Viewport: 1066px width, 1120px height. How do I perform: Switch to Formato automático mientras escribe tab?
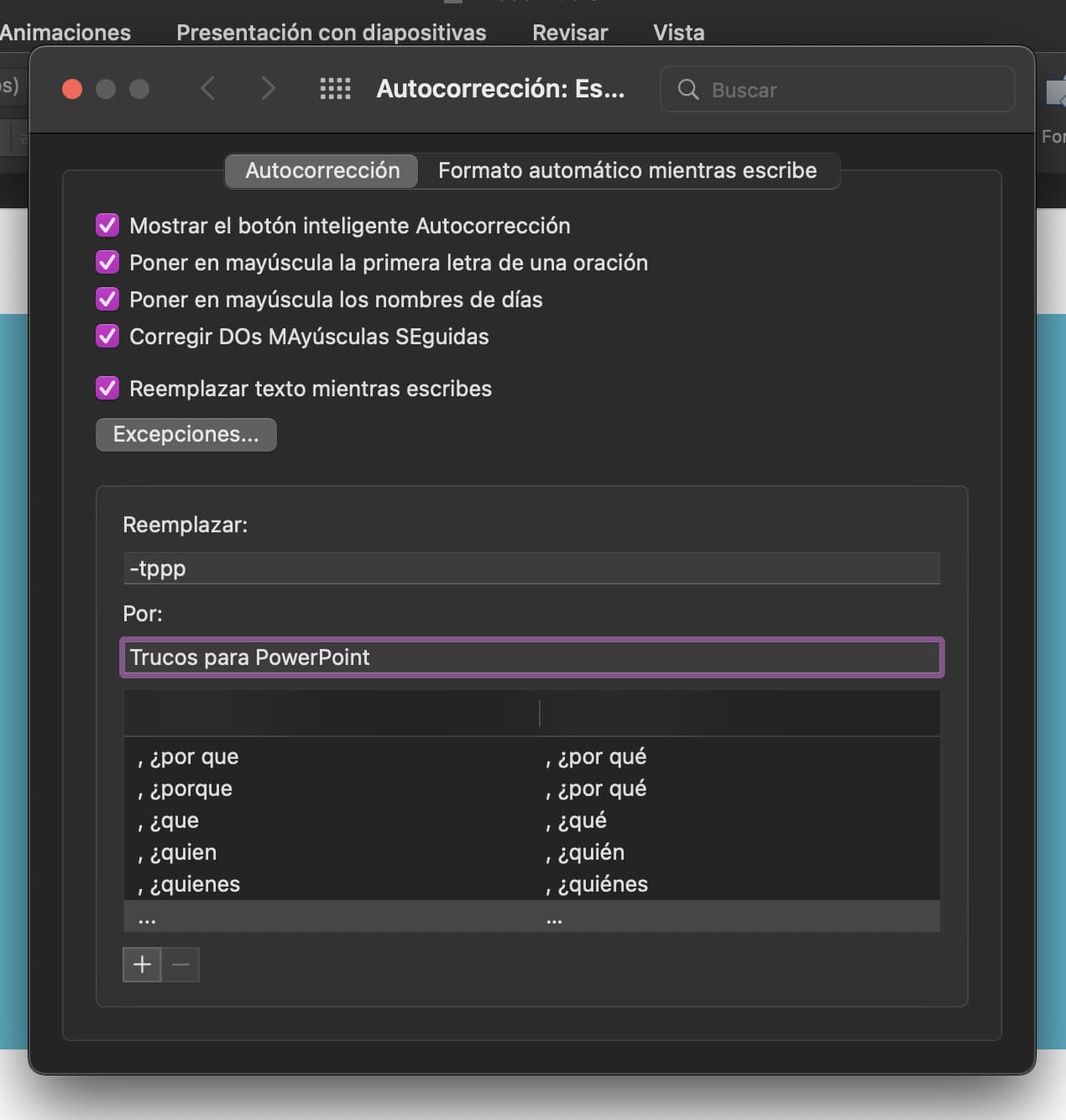(x=627, y=170)
